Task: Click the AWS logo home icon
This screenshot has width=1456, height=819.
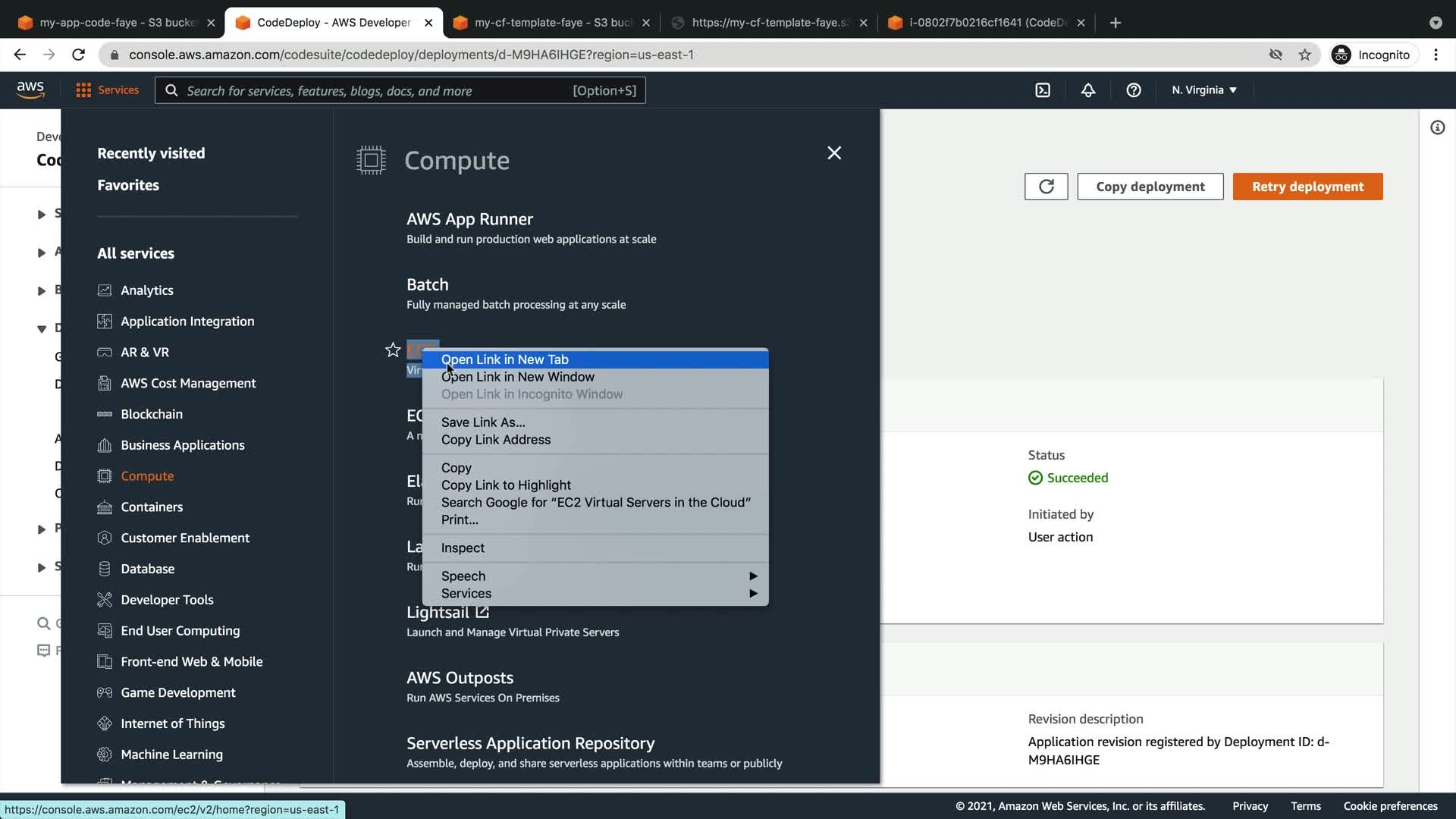Action: 30,89
